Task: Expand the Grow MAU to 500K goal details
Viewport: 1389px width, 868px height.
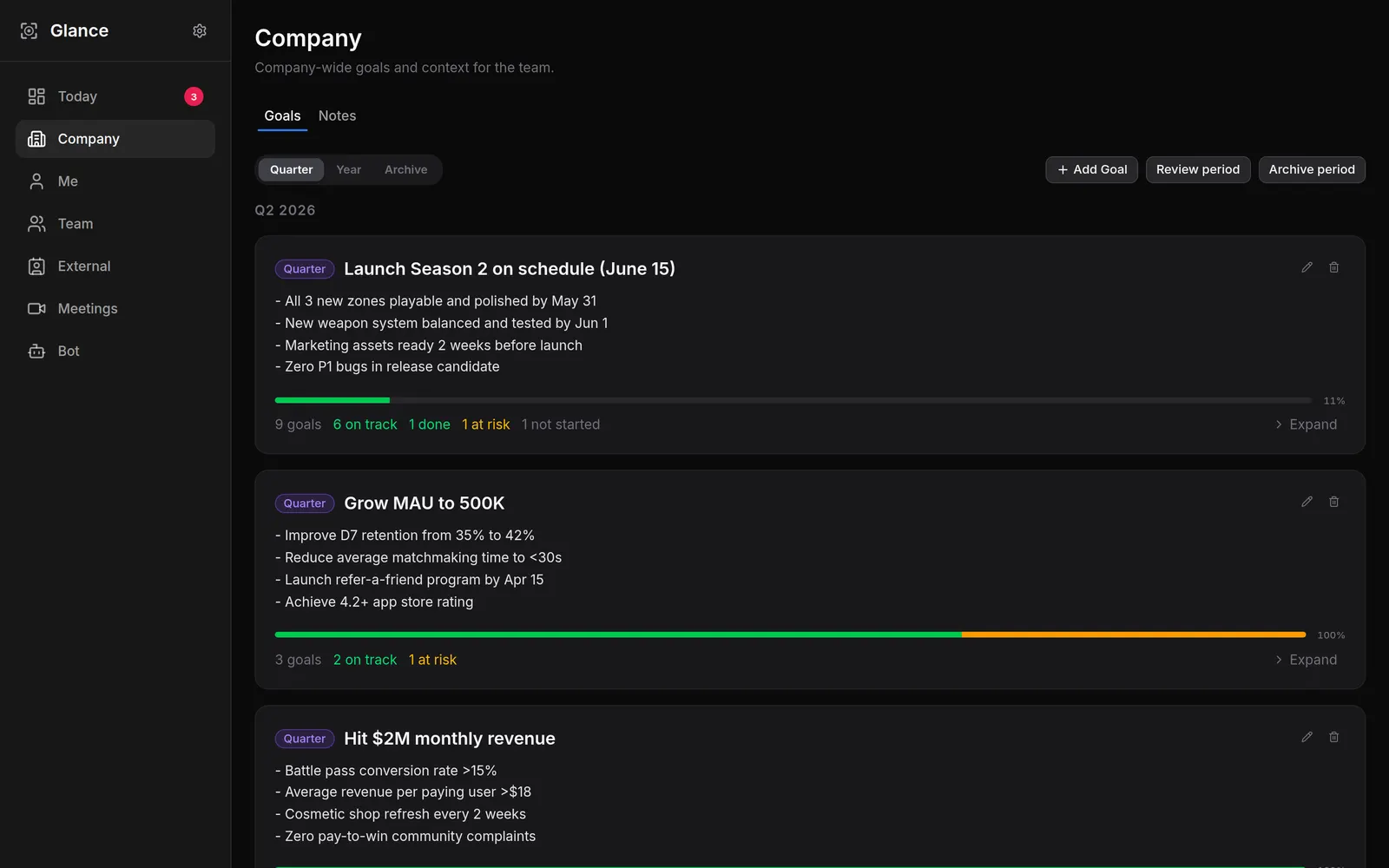Action: [1306, 660]
